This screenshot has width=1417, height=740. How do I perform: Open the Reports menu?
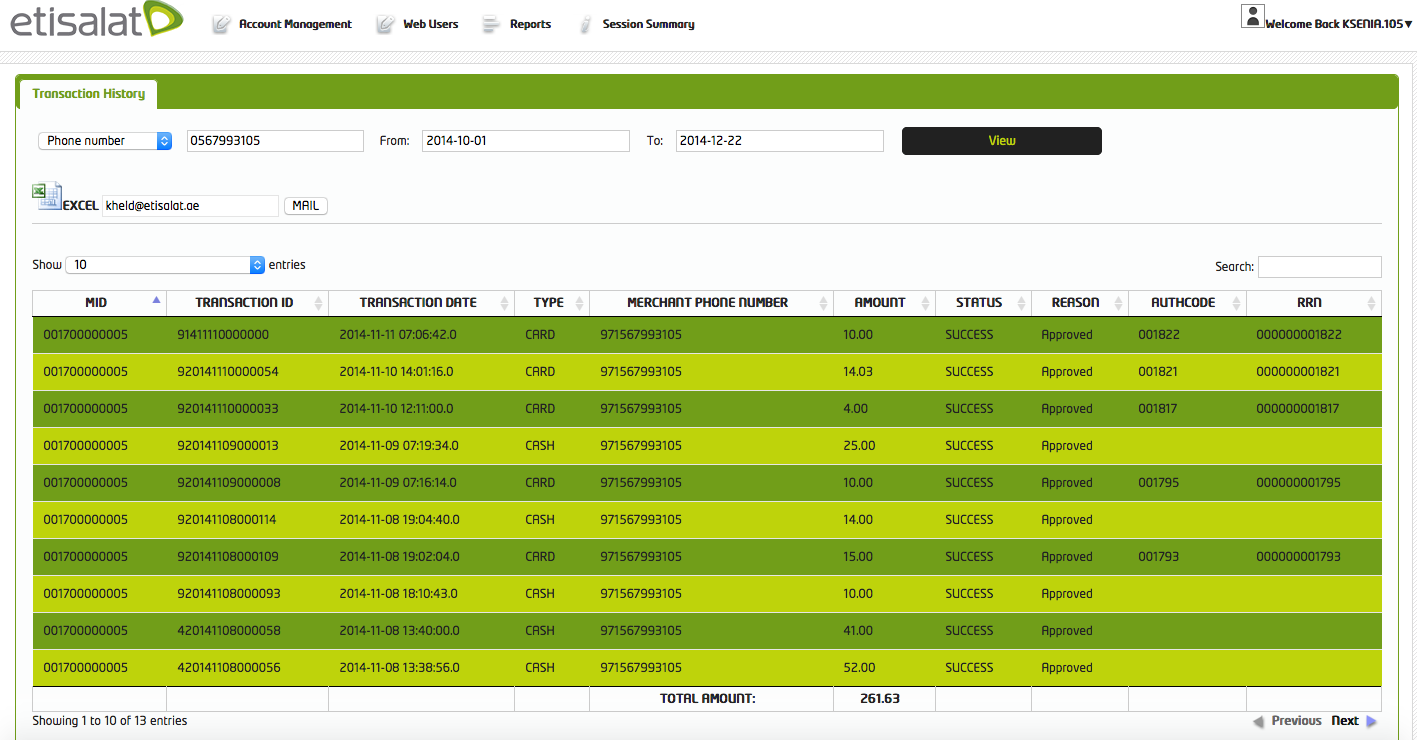(530, 24)
